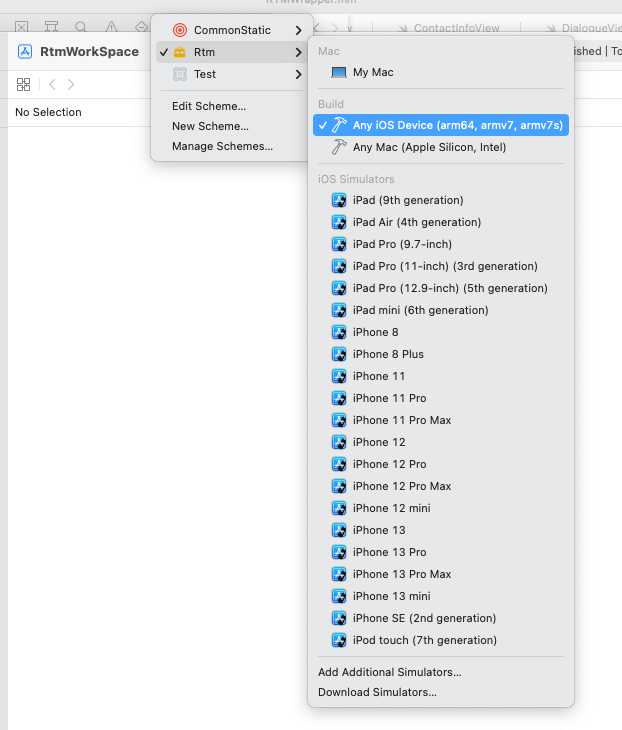Click the My Mac display icon
Viewport: 622px width, 730px height.
(338, 72)
